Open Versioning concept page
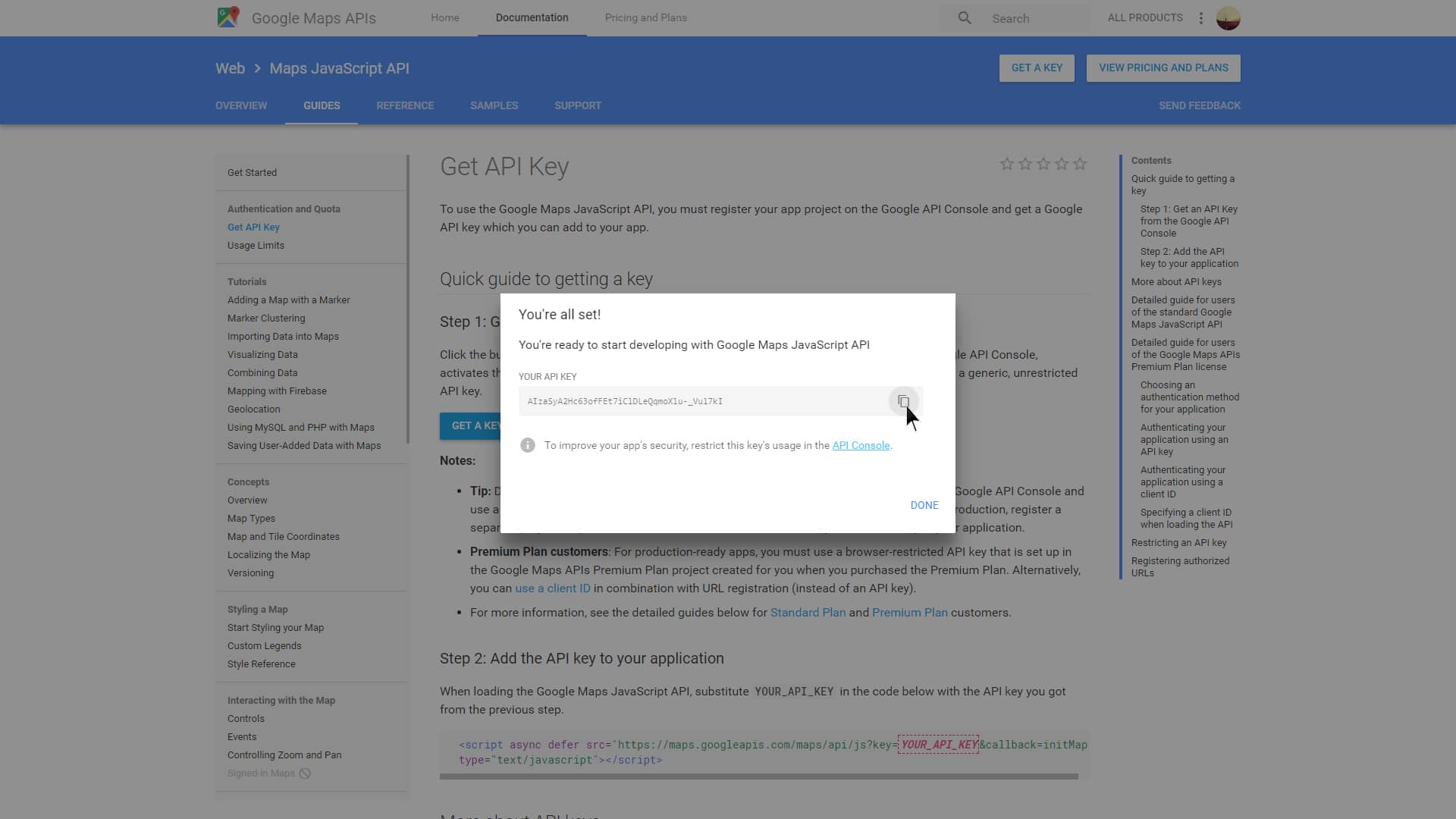Screen dimensions: 1456x819 tap(250, 573)
